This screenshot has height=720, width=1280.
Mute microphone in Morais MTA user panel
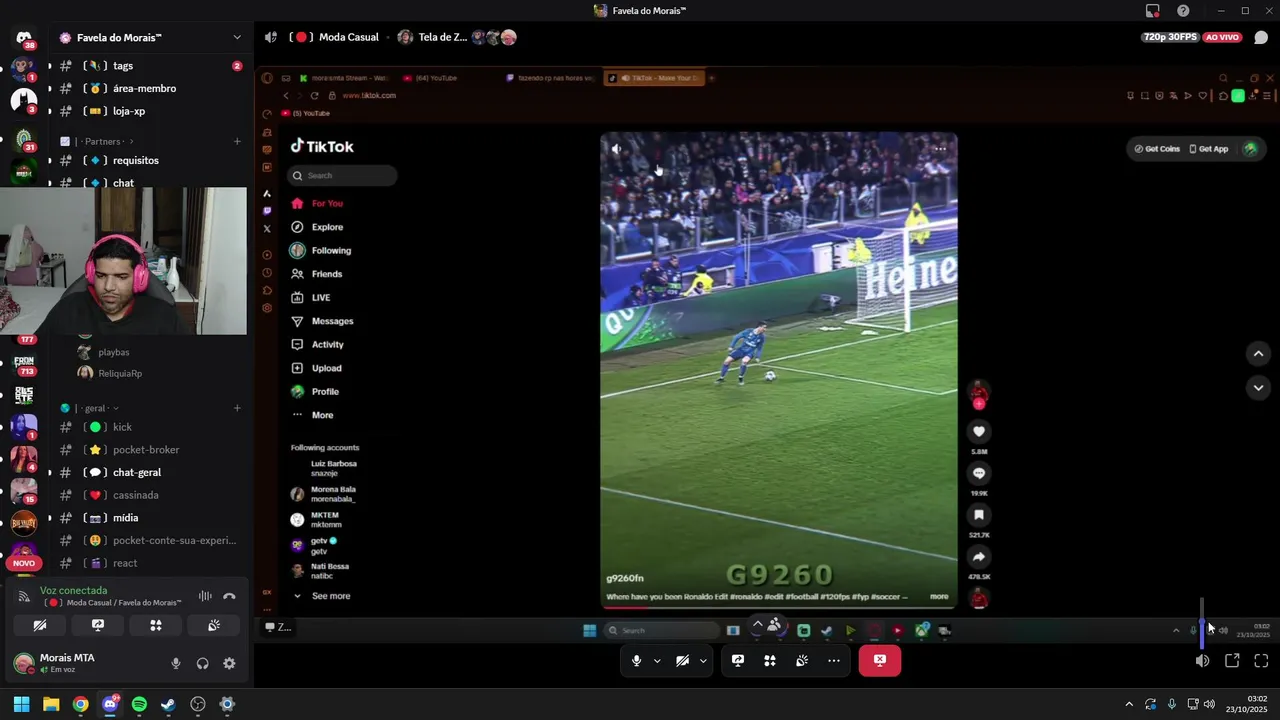(176, 663)
